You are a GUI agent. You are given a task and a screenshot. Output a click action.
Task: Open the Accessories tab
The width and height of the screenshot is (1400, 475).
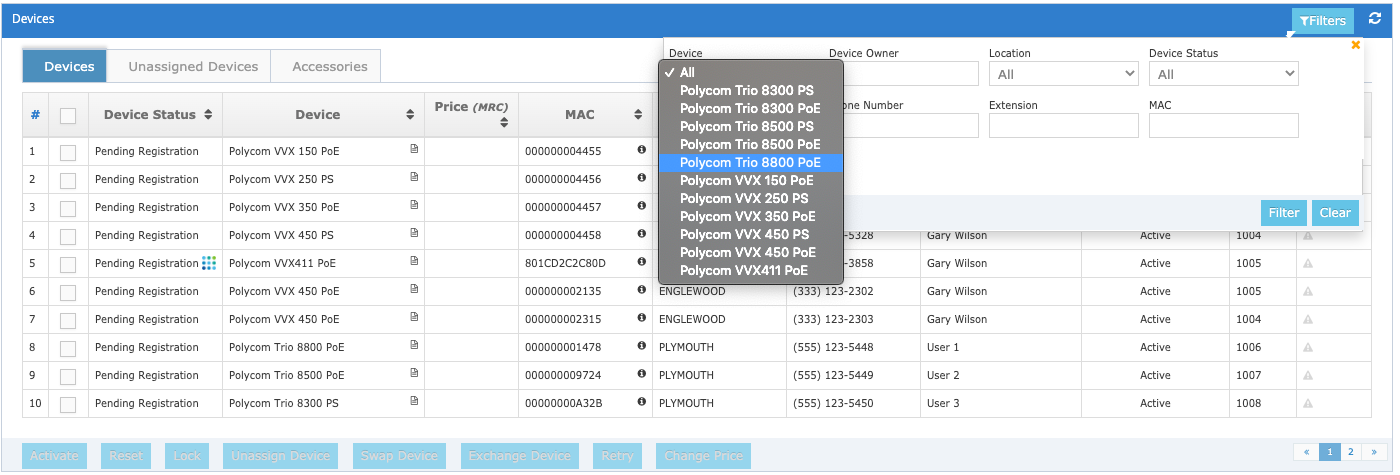329,67
